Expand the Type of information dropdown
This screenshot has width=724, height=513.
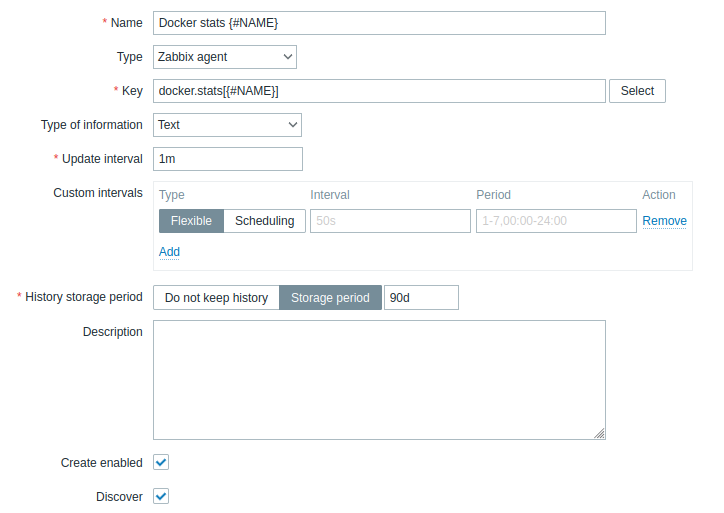(x=227, y=125)
